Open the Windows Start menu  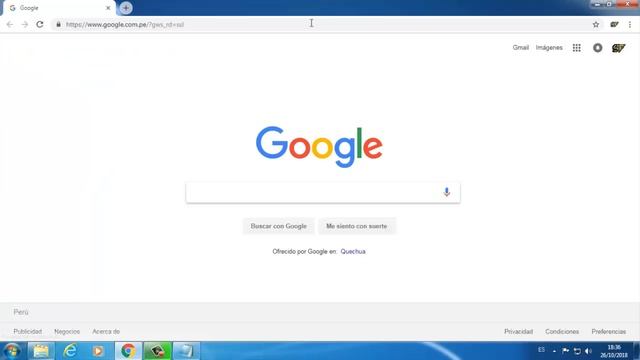[12, 351]
